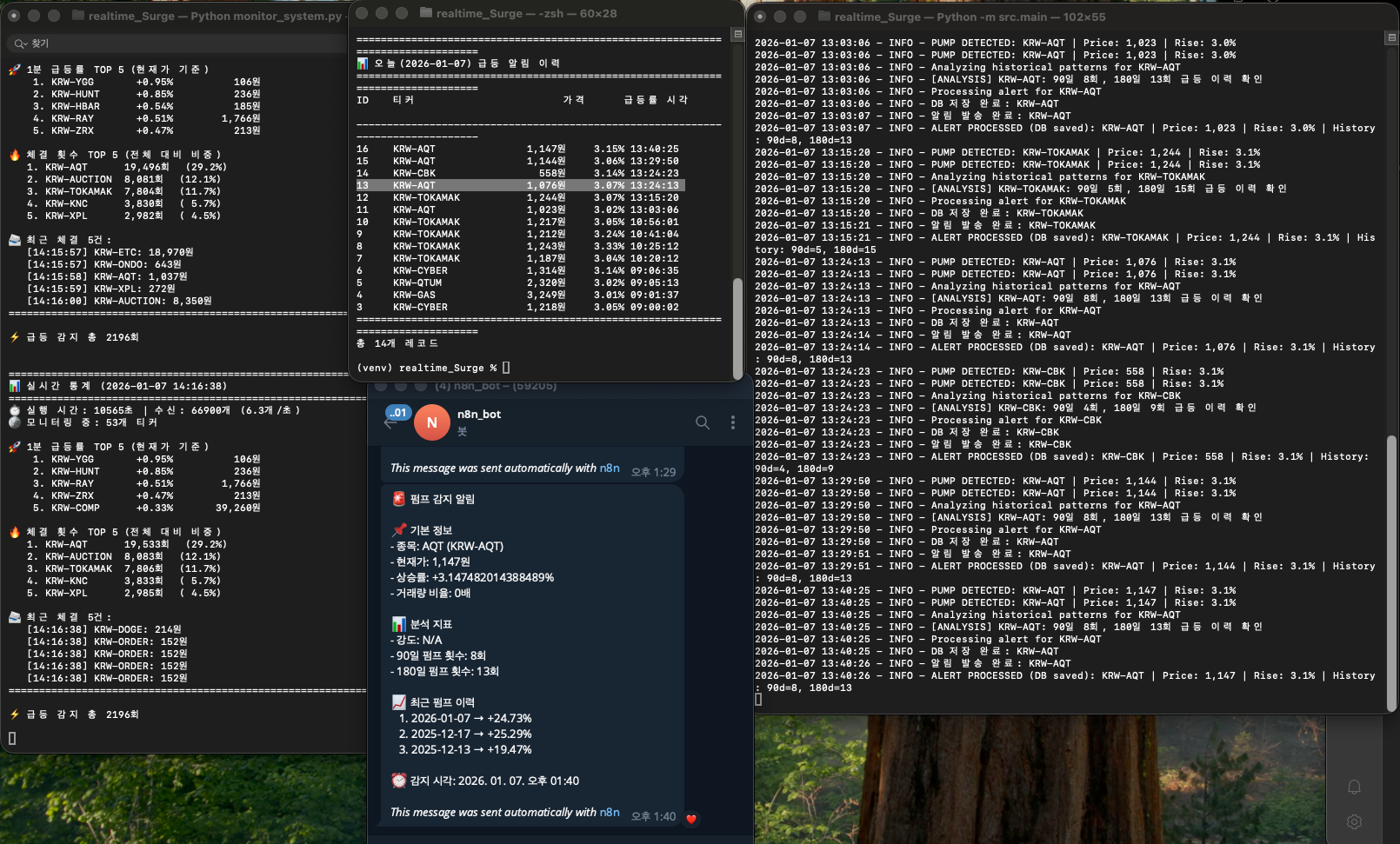Click the scroll marker icon in the src.main terminal
This screenshot has width=1400, height=844.
pyautogui.click(x=1391, y=37)
